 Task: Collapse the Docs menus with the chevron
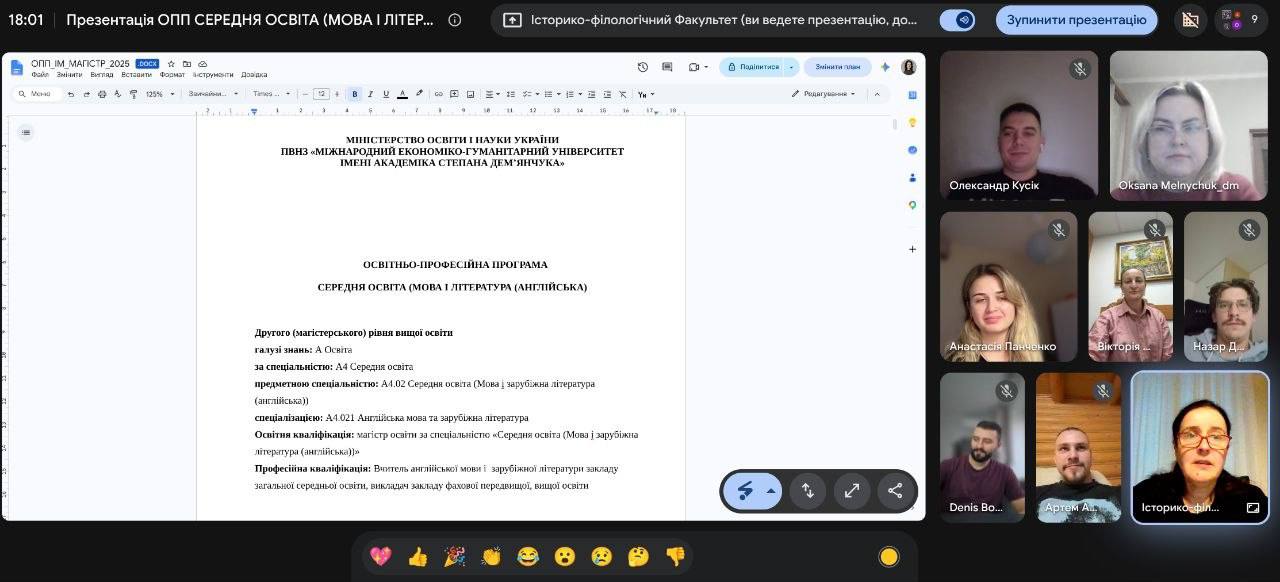[877, 94]
